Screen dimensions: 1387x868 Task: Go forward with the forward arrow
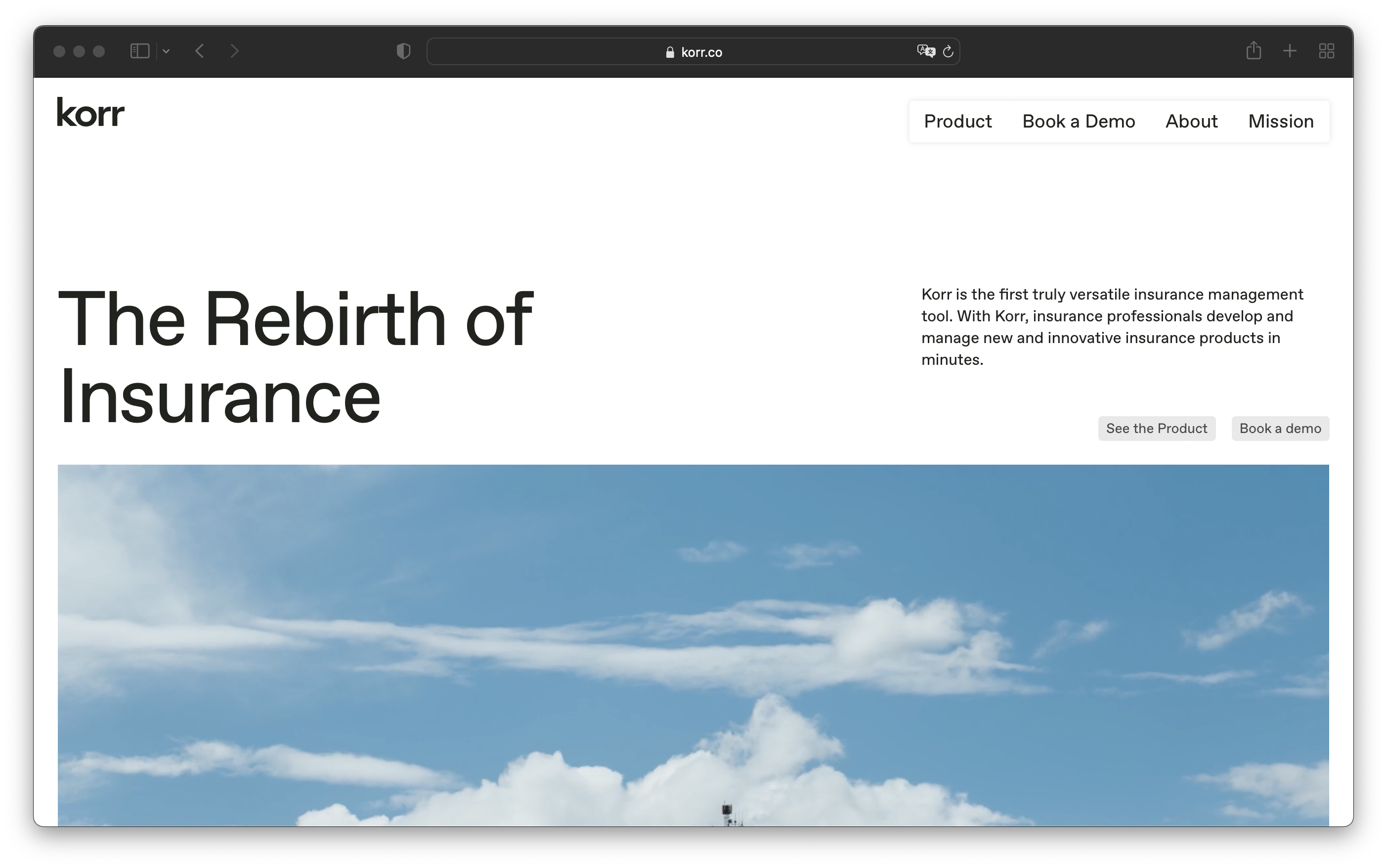point(234,51)
